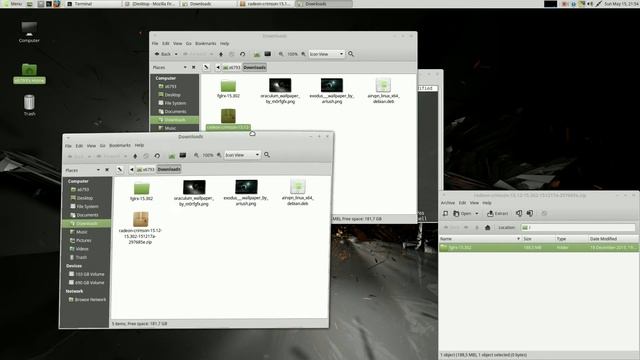Open Icon View dropdown in front Downloads window

[242, 155]
